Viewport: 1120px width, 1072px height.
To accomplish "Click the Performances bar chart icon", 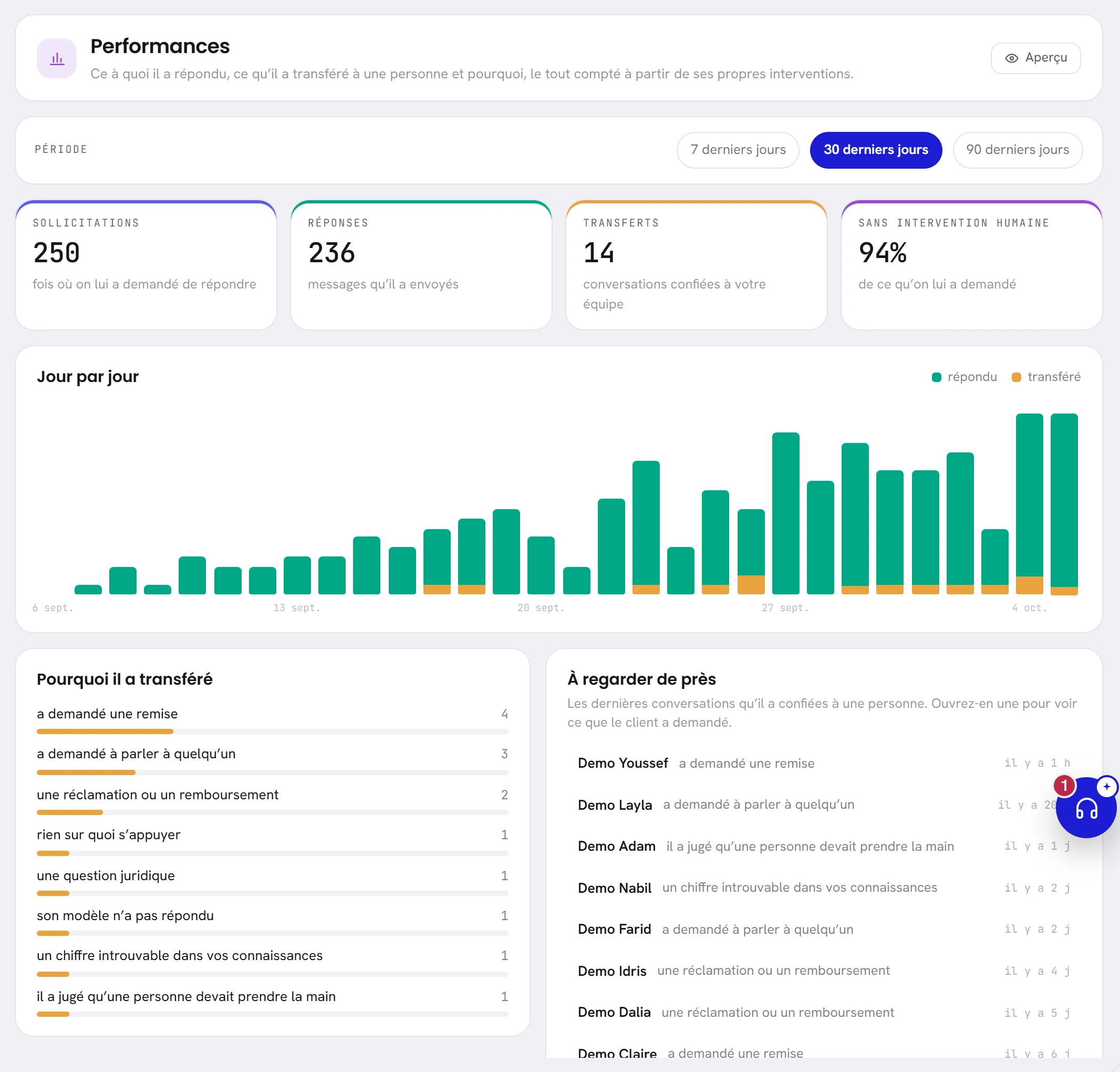I will (x=57, y=58).
